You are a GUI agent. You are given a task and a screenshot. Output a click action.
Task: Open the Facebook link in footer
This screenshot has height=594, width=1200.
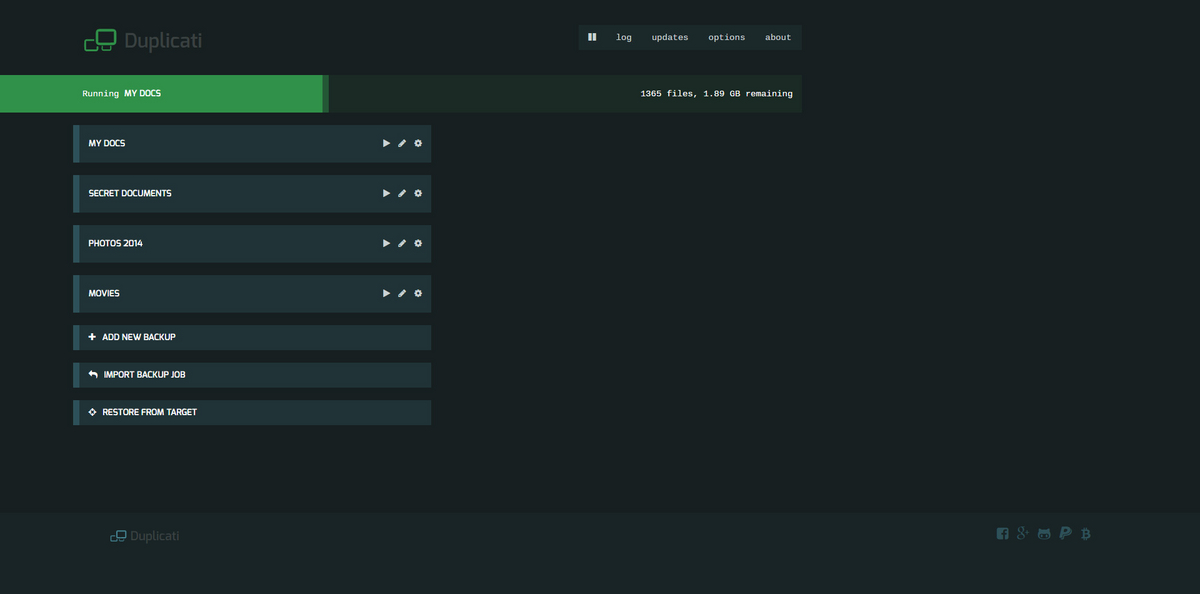click(x=1002, y=534)
